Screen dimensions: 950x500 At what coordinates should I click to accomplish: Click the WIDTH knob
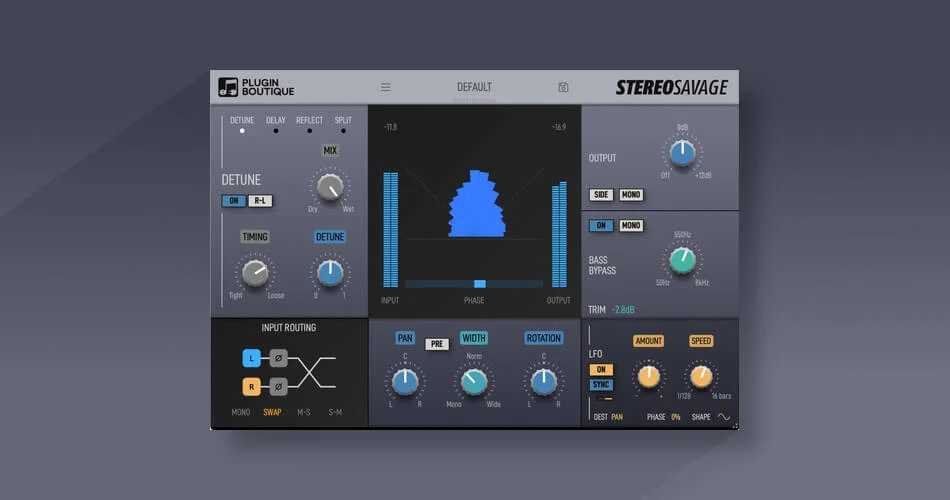tap(474, 381)
